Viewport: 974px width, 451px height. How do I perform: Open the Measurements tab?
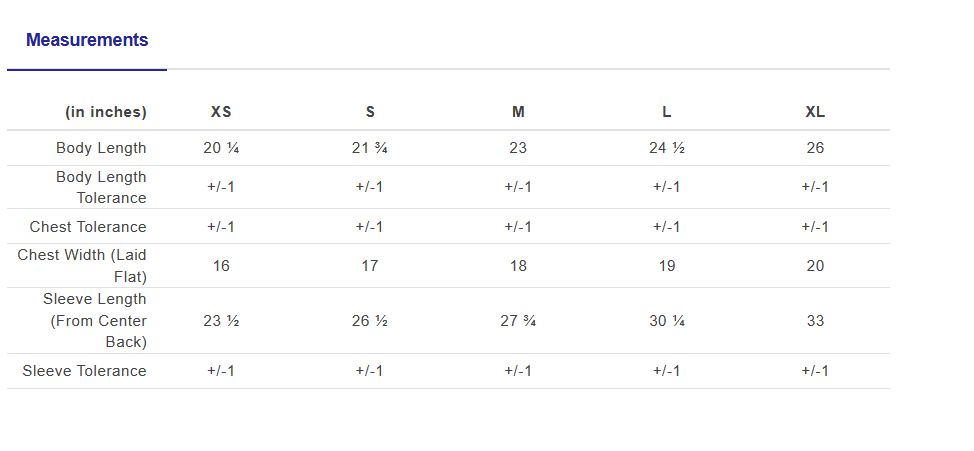click(x=87, y=40)
